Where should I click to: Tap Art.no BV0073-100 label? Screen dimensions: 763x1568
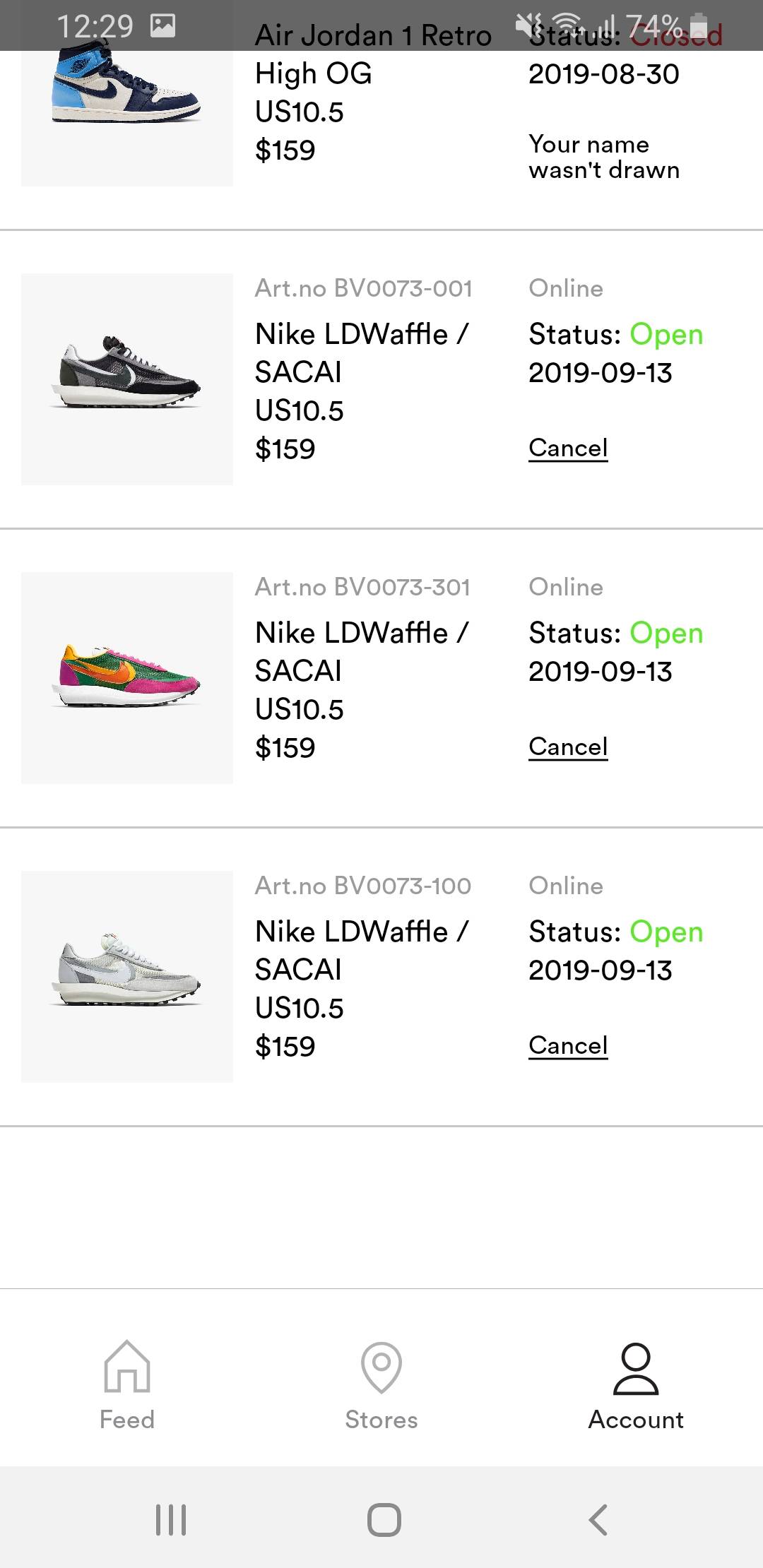point(362,886)
